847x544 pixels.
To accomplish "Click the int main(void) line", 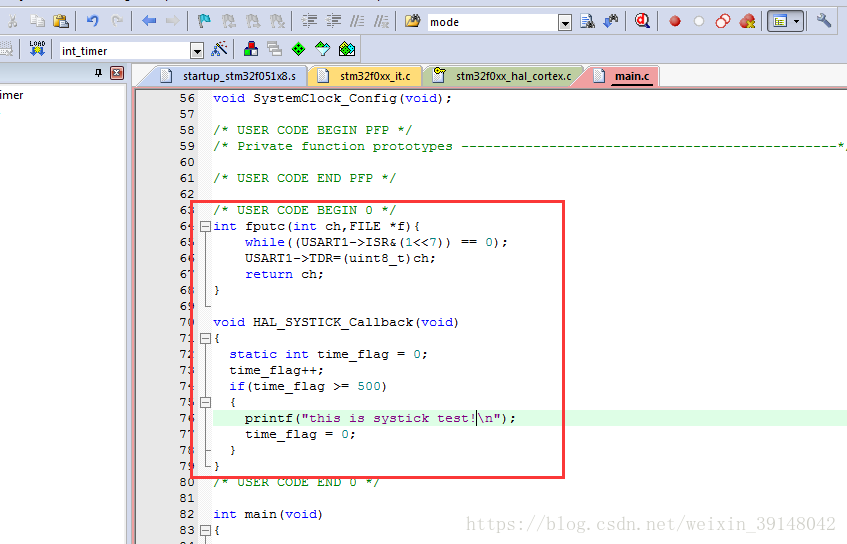I will coord(268,514).
